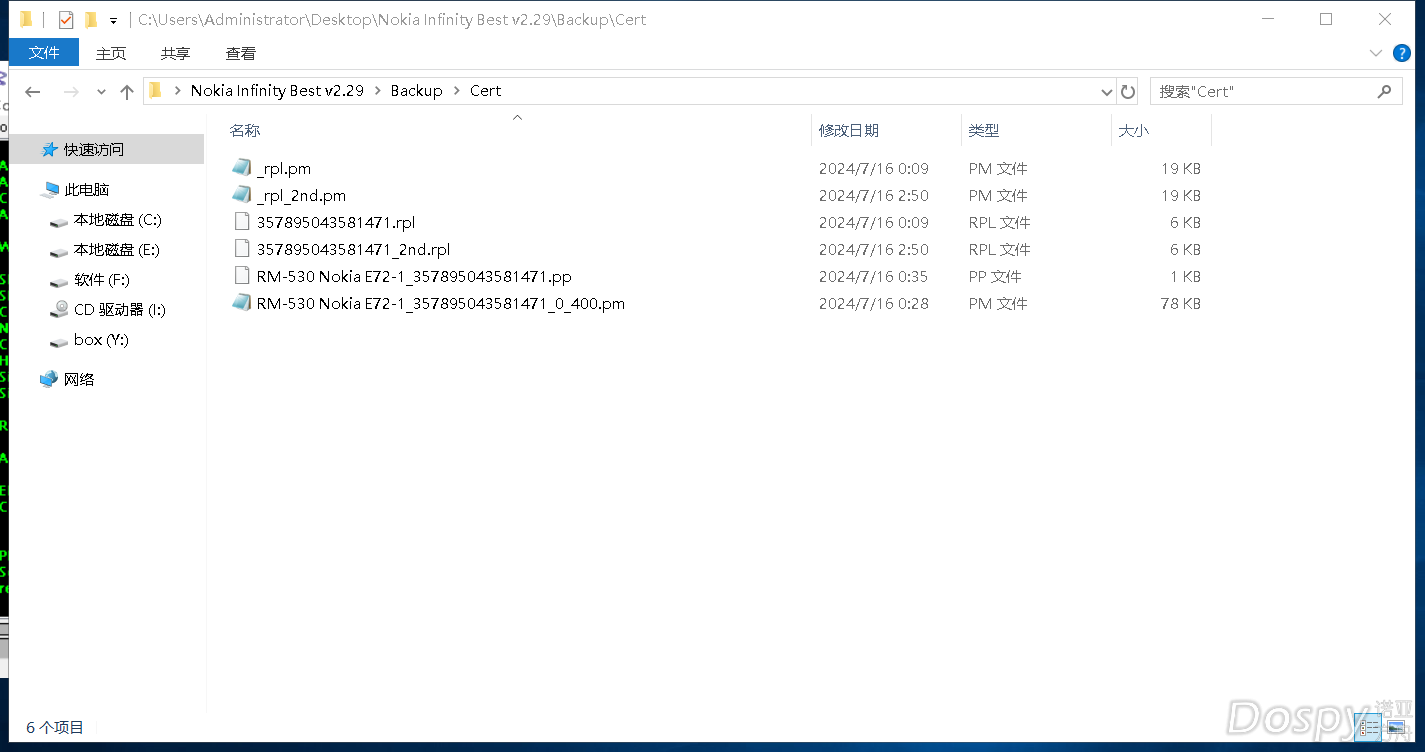The image size is (1425, 752).
Task: Click the Cert breadcrumb segment
Action: click(485, 91)
